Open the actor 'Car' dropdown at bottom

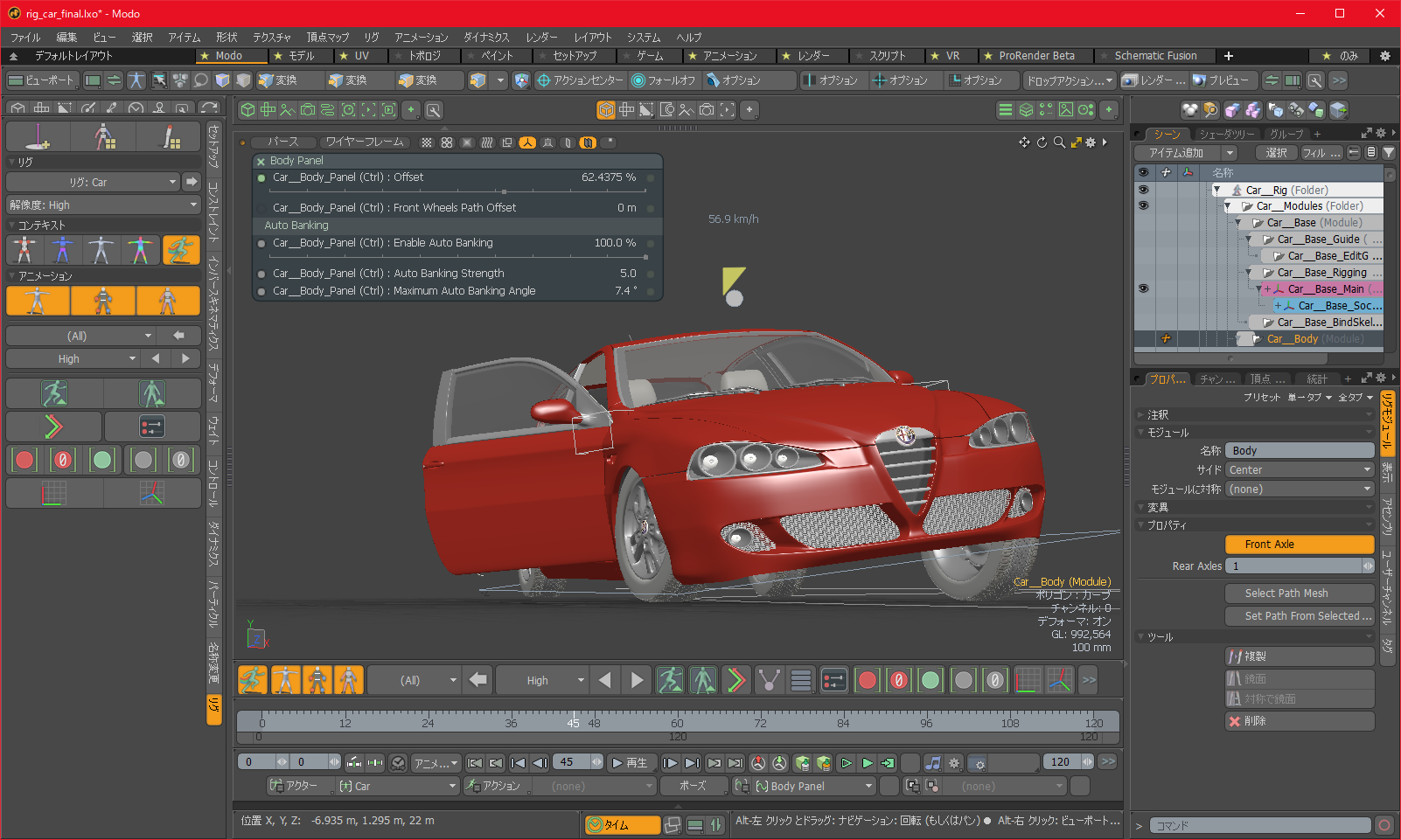[x=398, y=786]
